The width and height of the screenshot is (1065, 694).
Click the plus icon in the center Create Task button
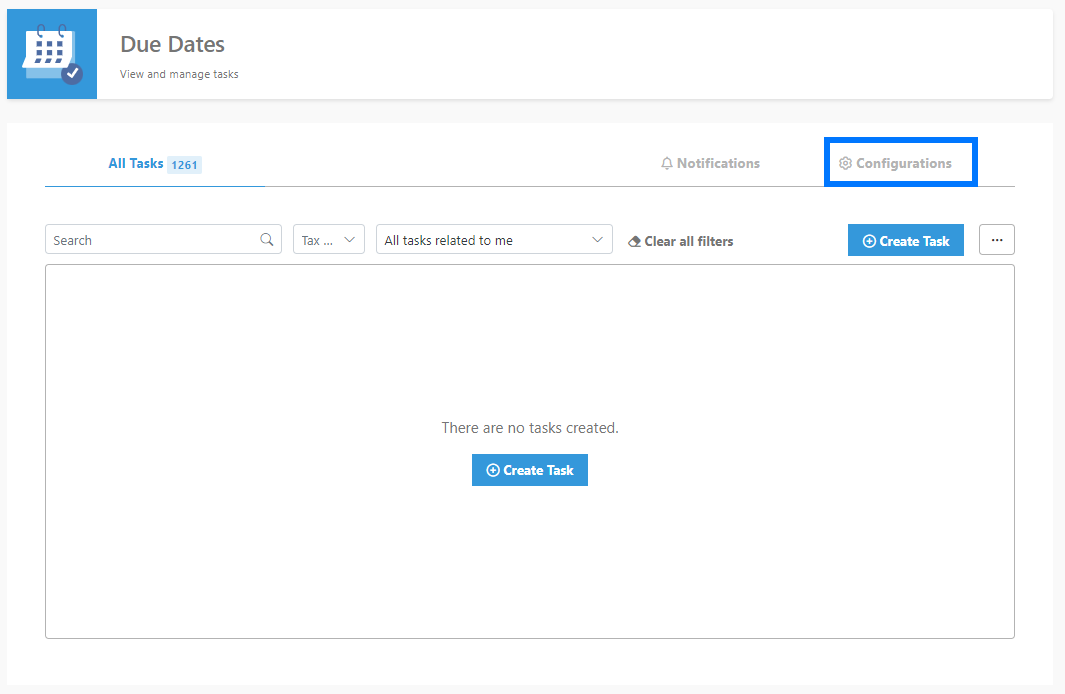pyautogui.click(x=493, y=470)
